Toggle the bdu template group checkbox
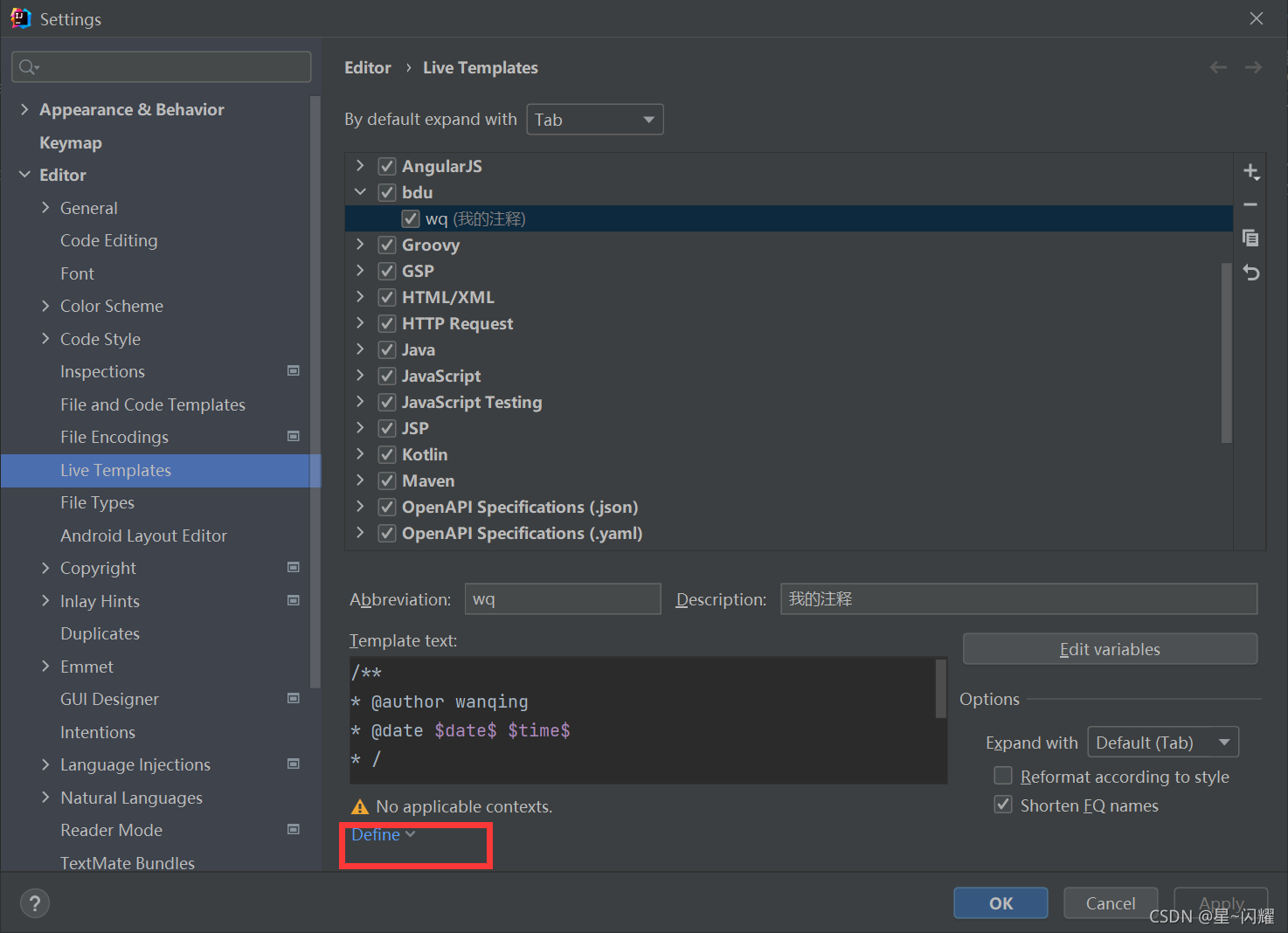1288x933 pixels. coord(387,192)
